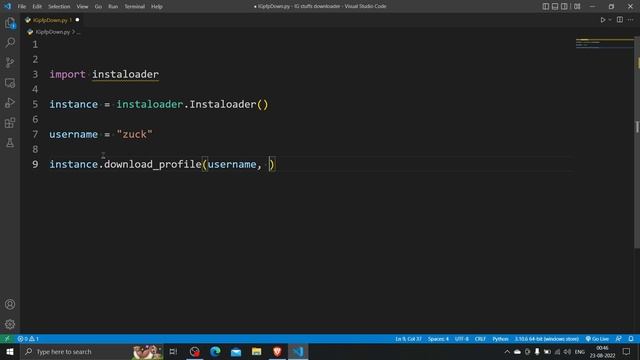Open the Source Control view
The height and width of the screenshot is (360, 640).
click(x=10, y=62)
